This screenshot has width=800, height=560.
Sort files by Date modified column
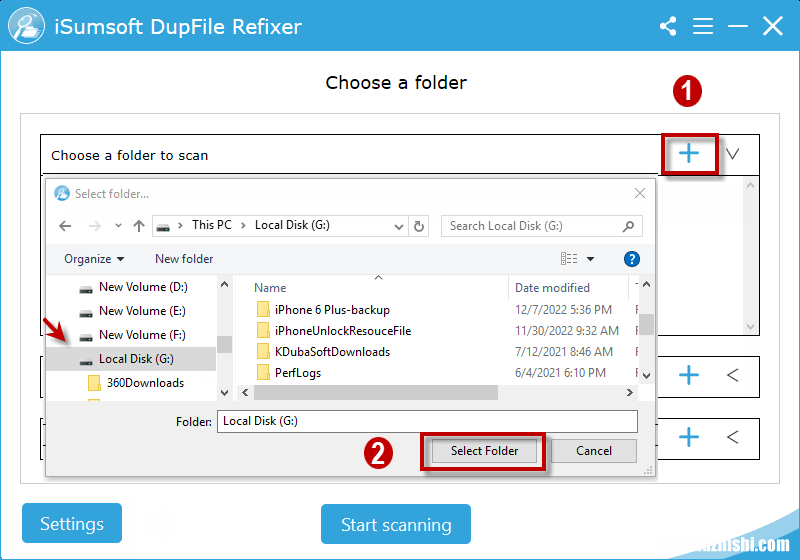pos(552,288)
